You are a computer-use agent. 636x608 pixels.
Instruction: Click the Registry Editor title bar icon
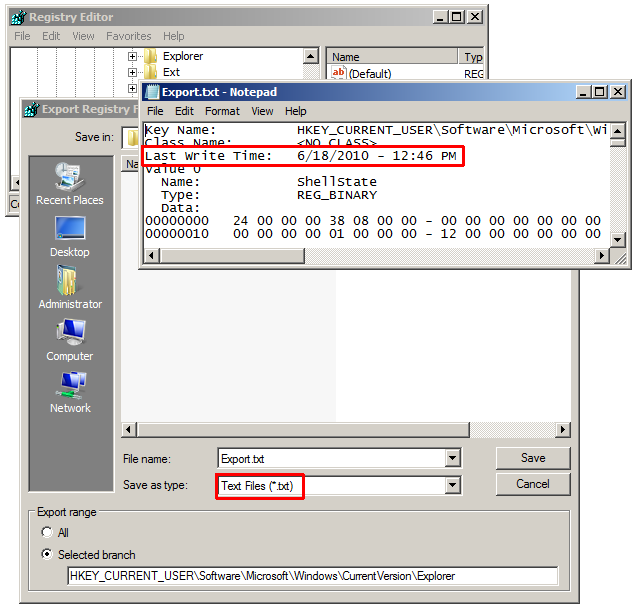19,17
